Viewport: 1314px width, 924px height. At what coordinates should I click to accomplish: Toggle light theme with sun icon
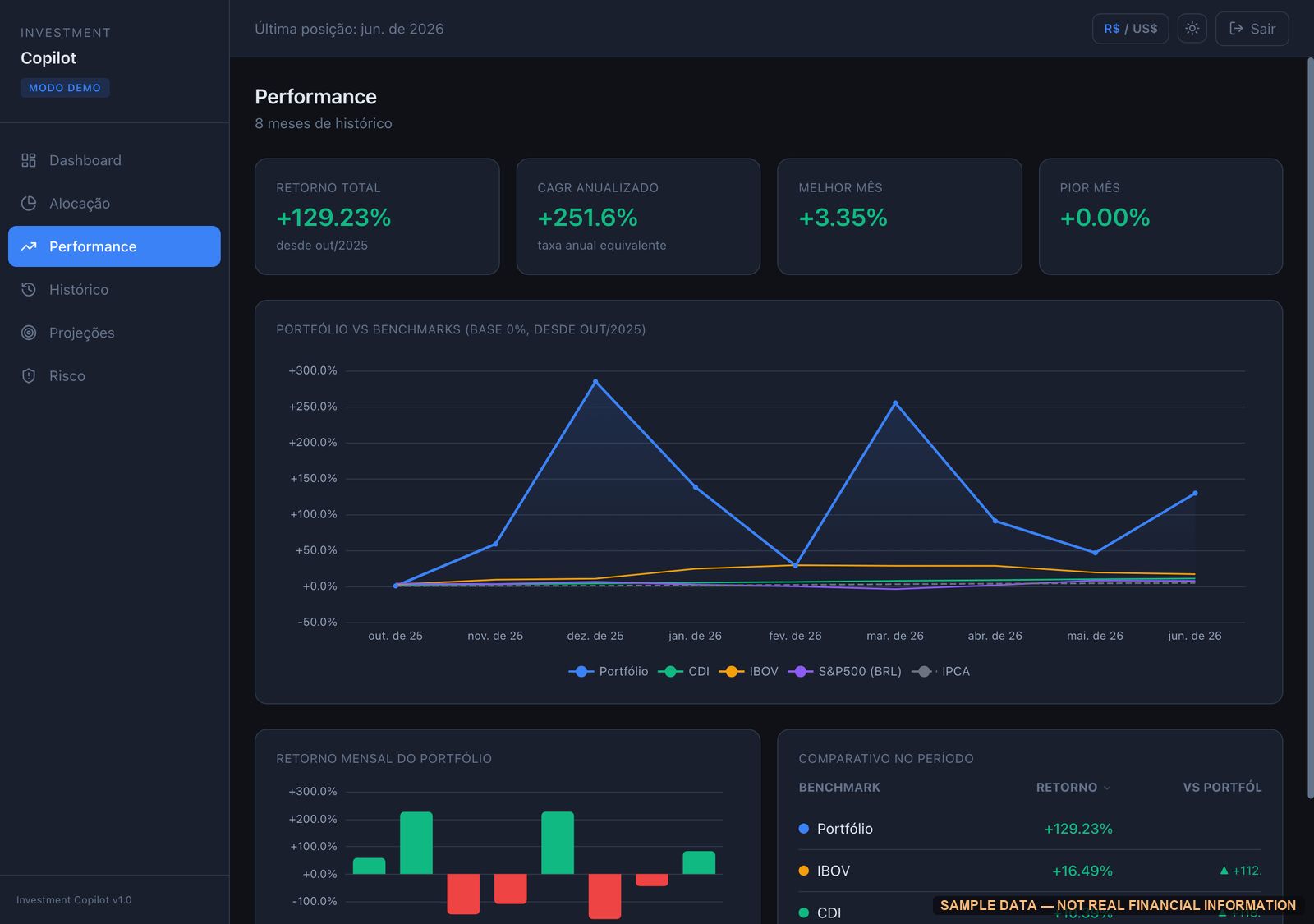click(x=1192, y=29)
